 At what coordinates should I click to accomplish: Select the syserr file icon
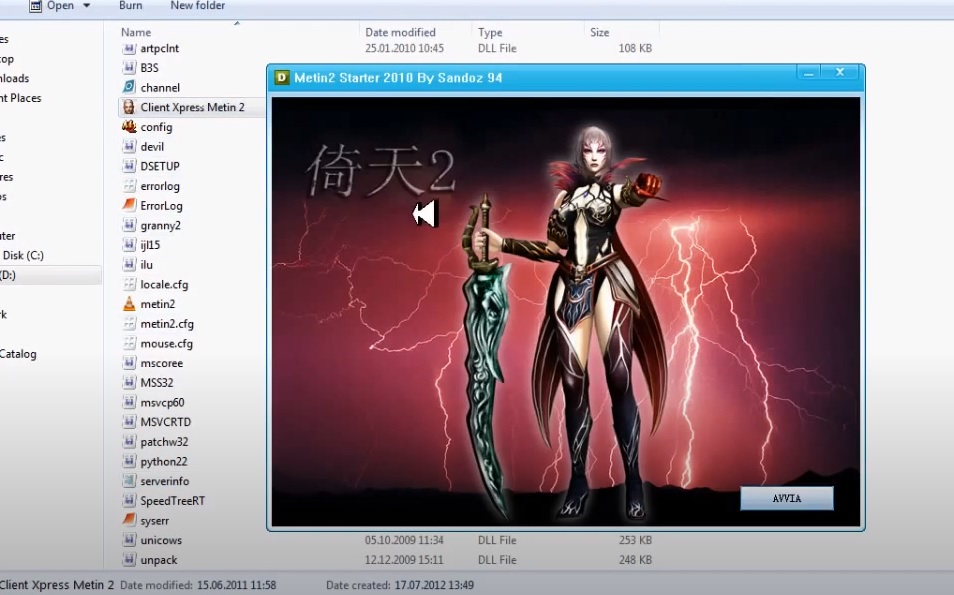(x=129, y=520)
